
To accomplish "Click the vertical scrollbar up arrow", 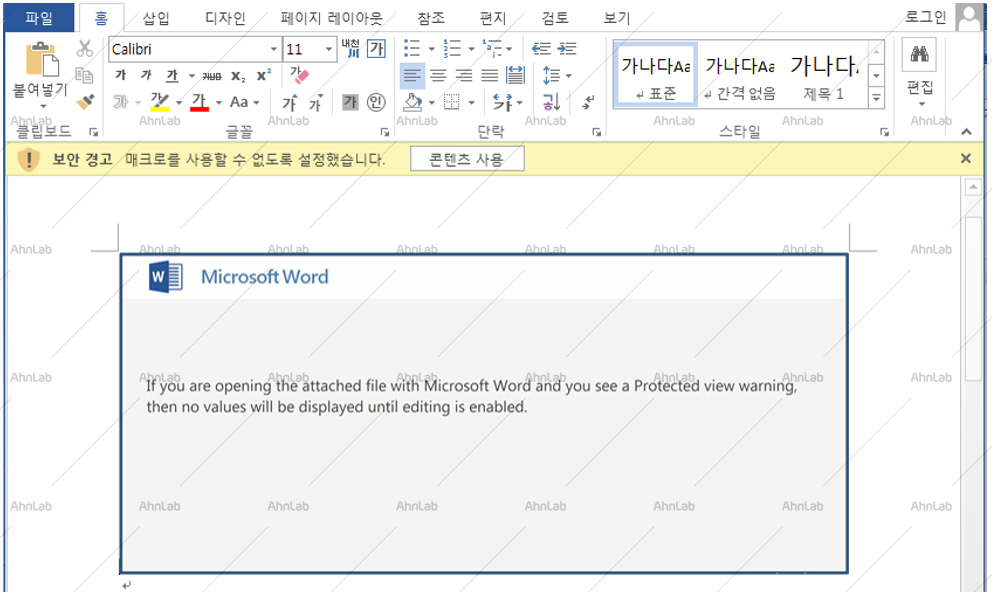I will (973, 187).
